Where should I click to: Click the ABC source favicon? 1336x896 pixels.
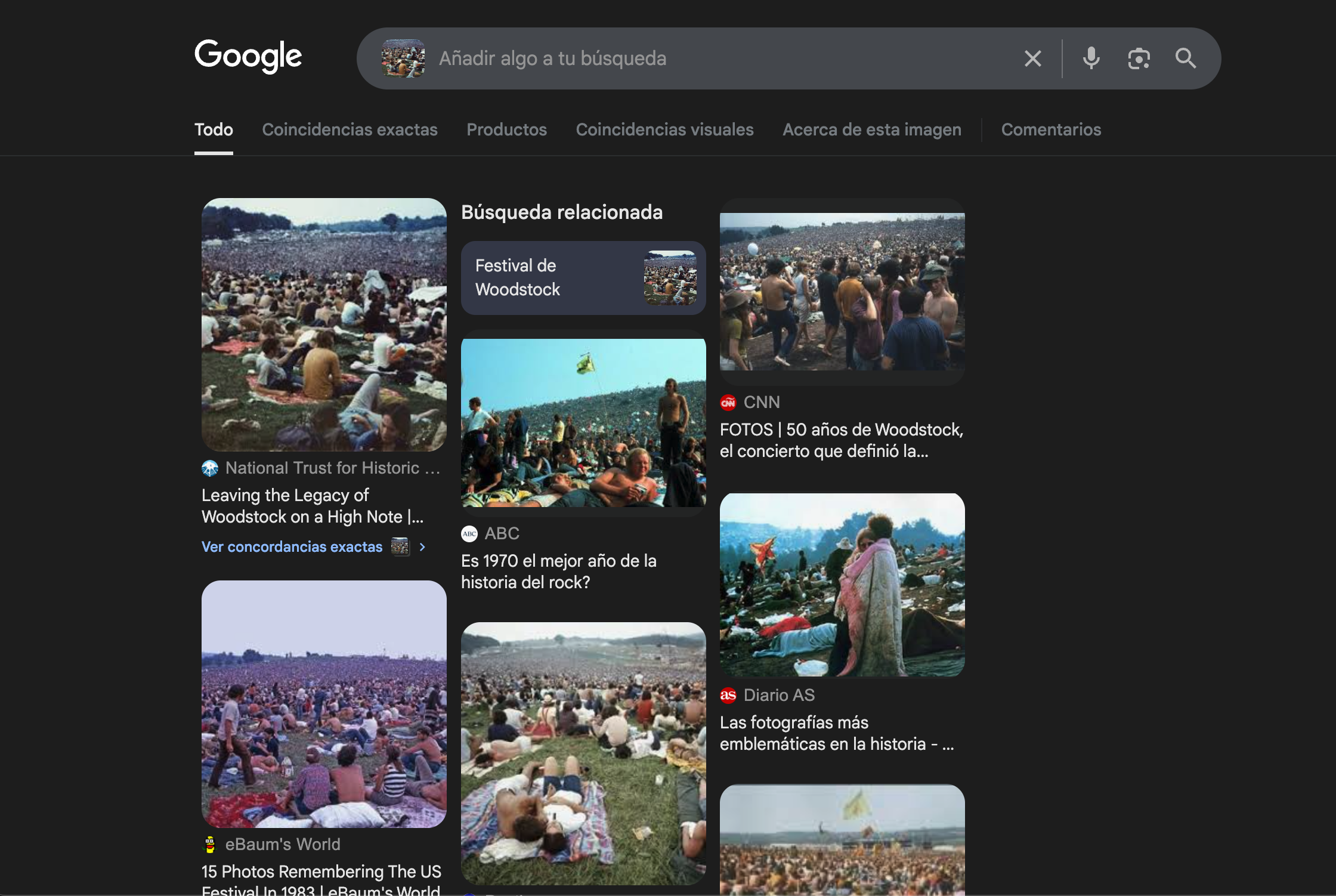click(469, 534)
